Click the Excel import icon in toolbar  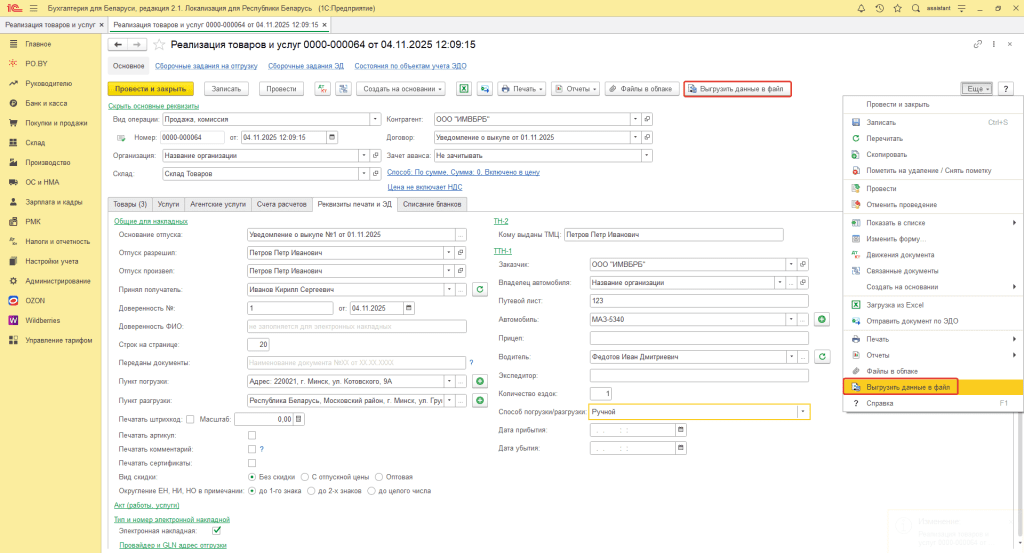[x=464, y=89]
